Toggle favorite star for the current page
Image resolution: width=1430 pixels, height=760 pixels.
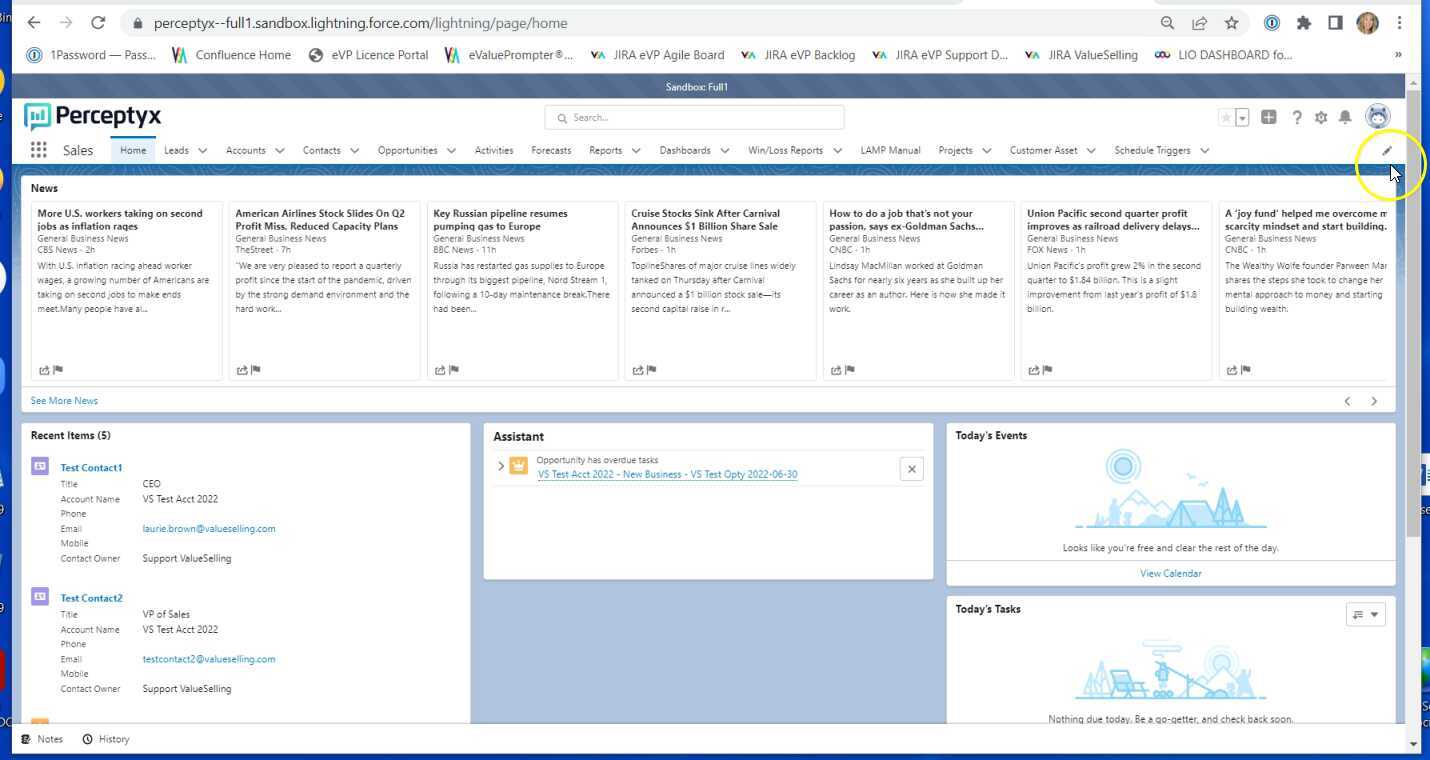pyautogui.click(x=1225, y=117)
